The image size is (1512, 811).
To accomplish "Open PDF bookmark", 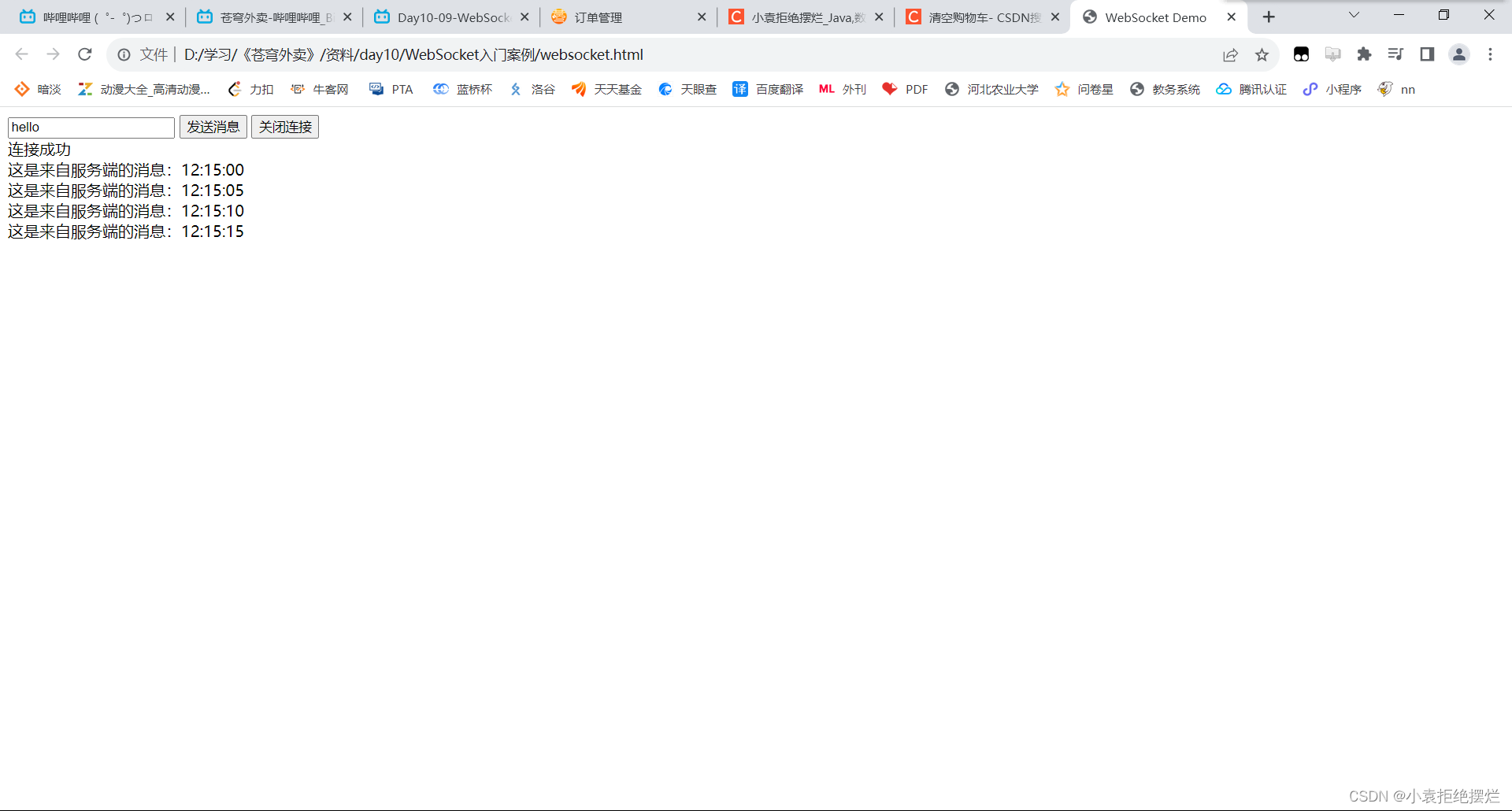I will pyautogui.click(x=905, y=89).
